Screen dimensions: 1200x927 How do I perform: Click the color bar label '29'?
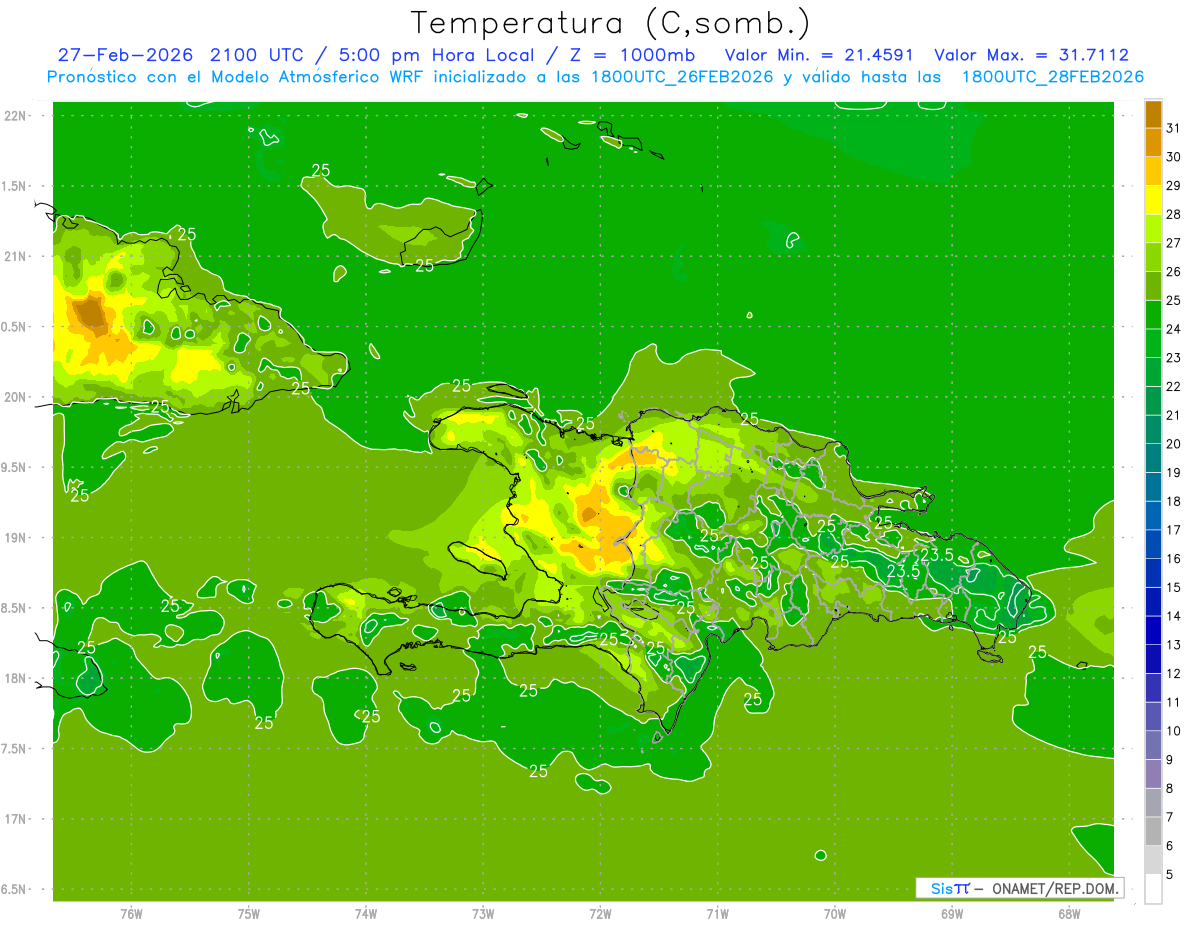coord(1174,186)
